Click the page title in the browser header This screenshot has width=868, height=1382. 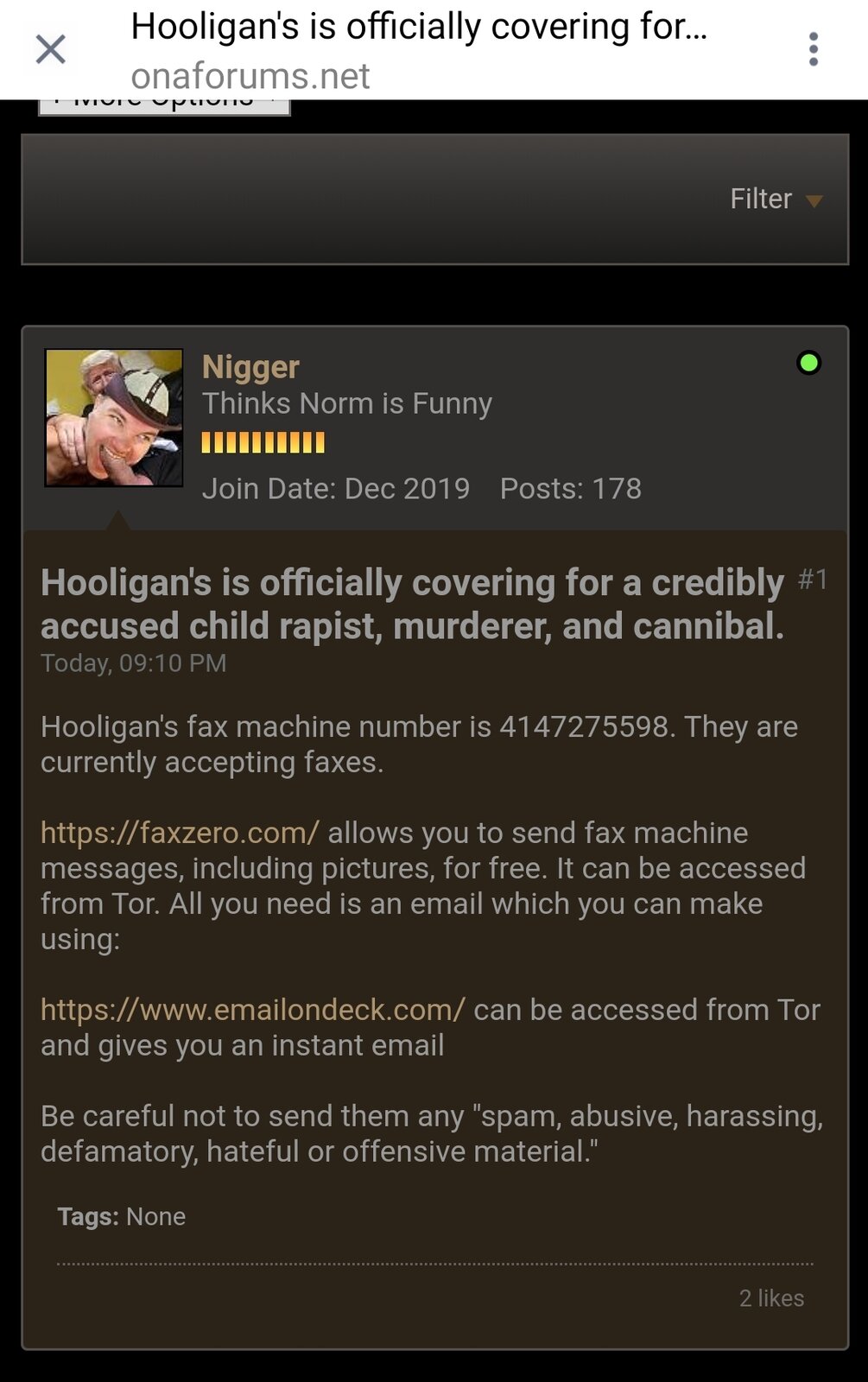pos(419,27)
